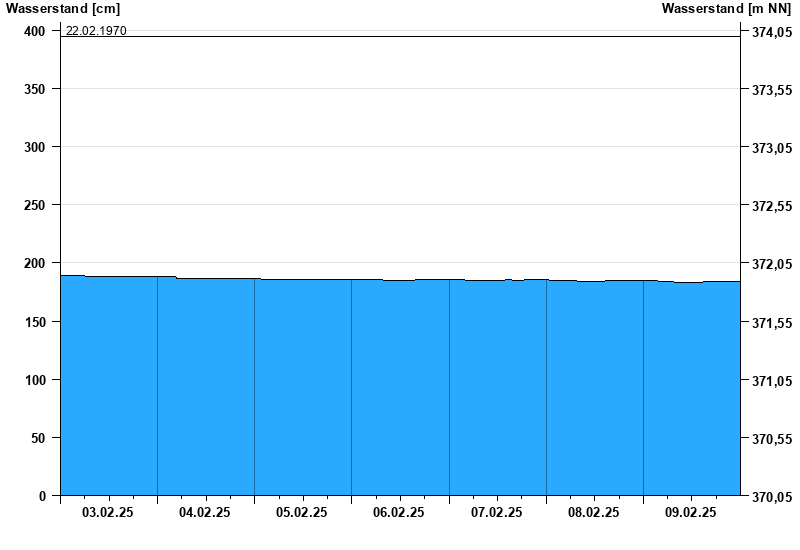Click the 03.02.25 date label
Image resolution: width=800 pixels, height=550 pixels.
click(108, 513)
